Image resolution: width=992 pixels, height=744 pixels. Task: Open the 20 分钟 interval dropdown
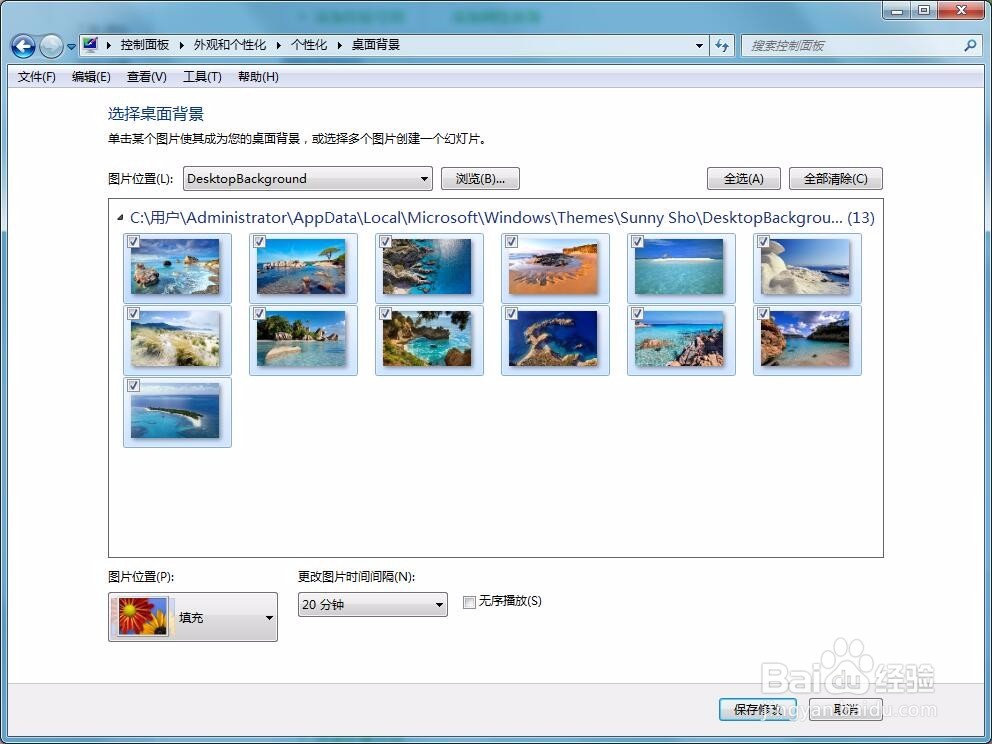[x=373, y=605]
